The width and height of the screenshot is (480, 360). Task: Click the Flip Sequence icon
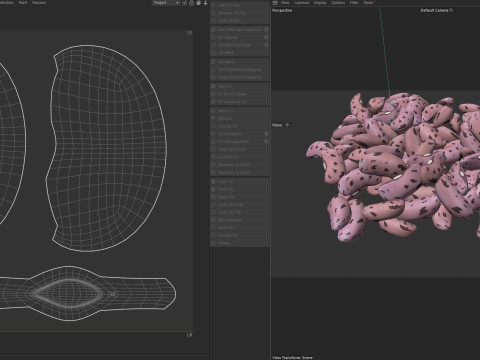[x=213, y=220]
